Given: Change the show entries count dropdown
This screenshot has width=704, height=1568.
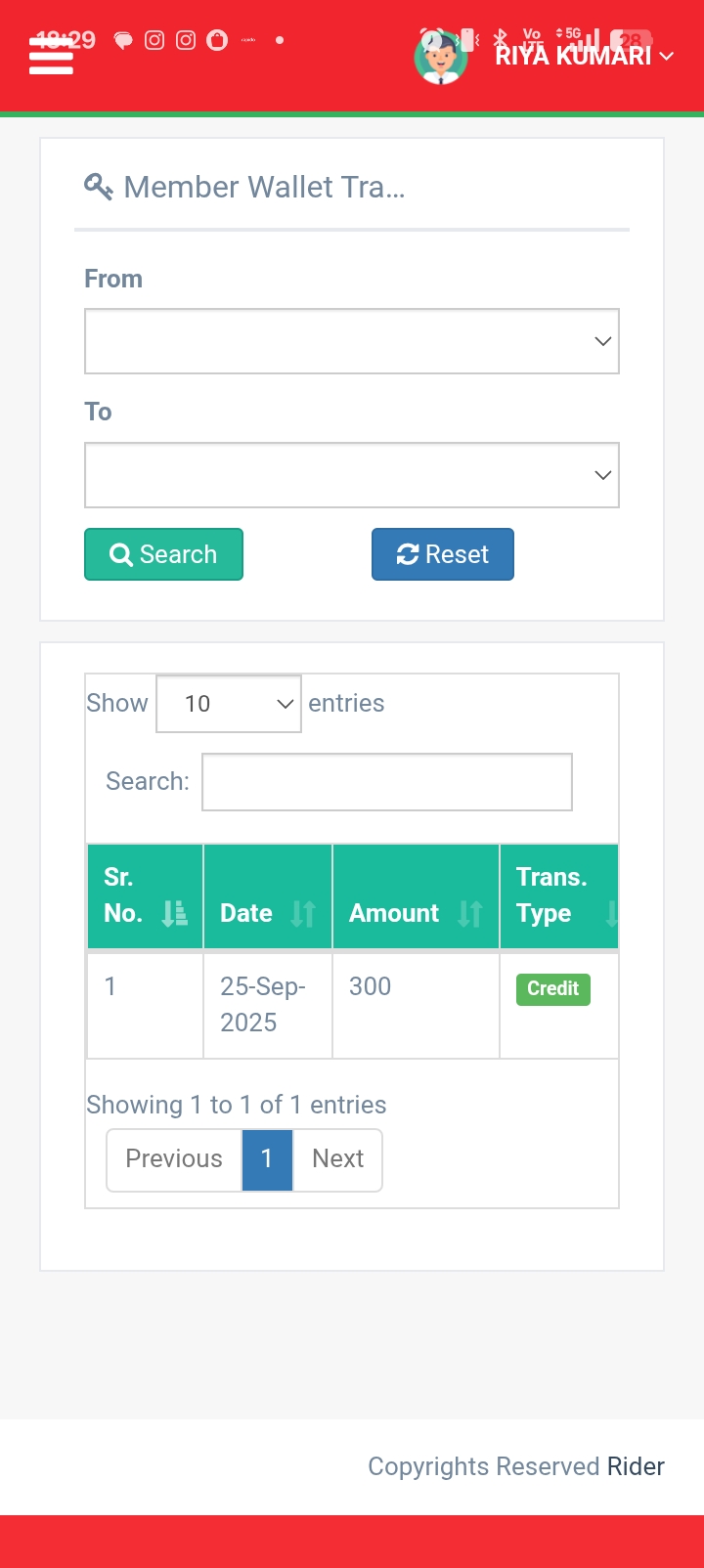Looking at the screenshot, I should 229,704.
